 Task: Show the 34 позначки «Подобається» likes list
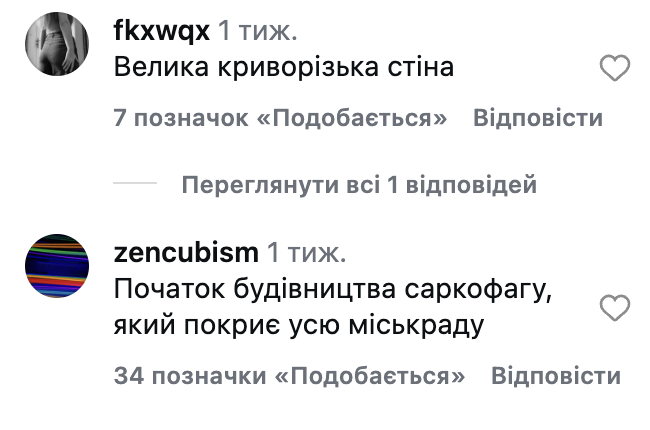pos(290,377)
